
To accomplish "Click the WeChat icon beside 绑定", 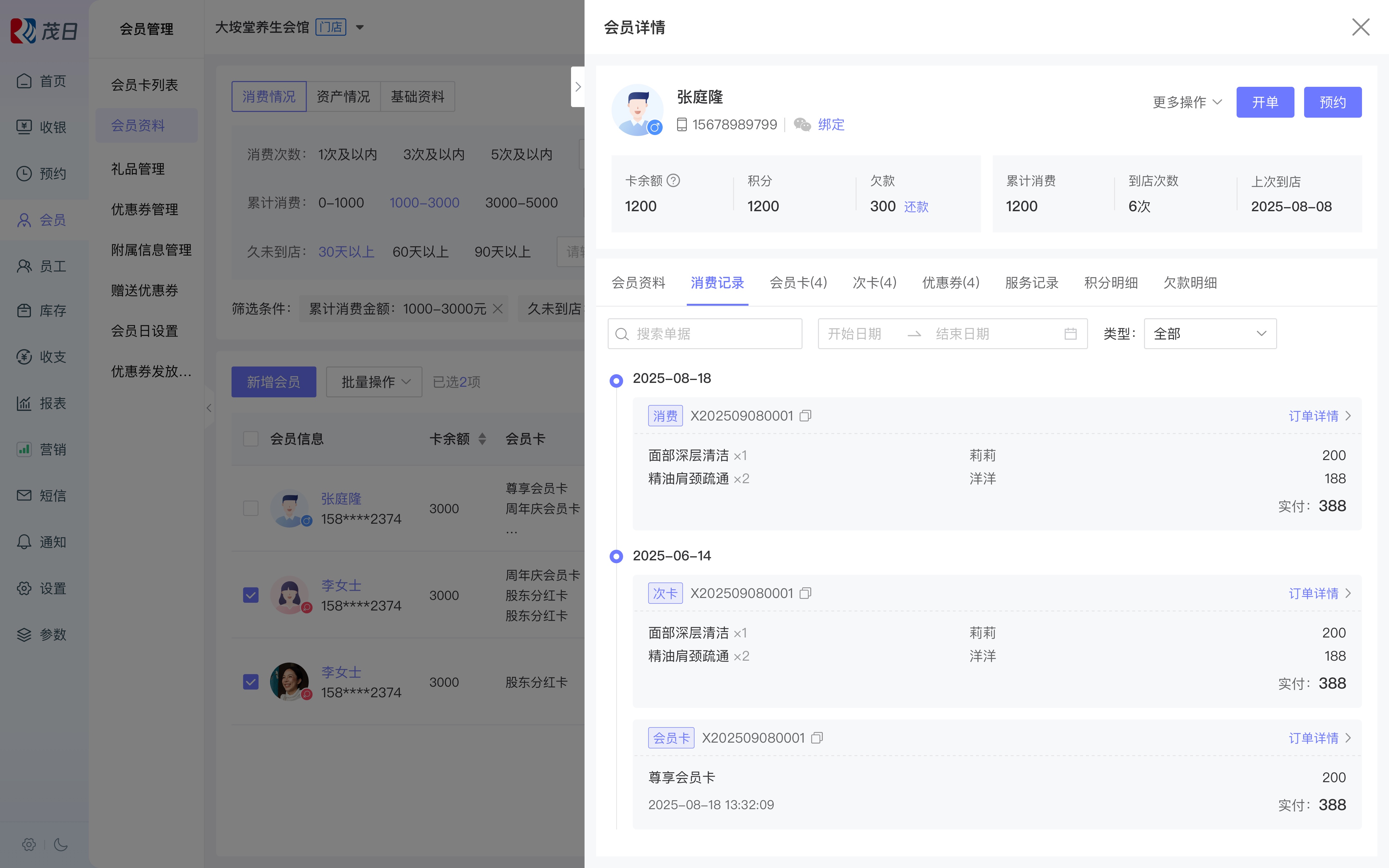I will 802,125.
